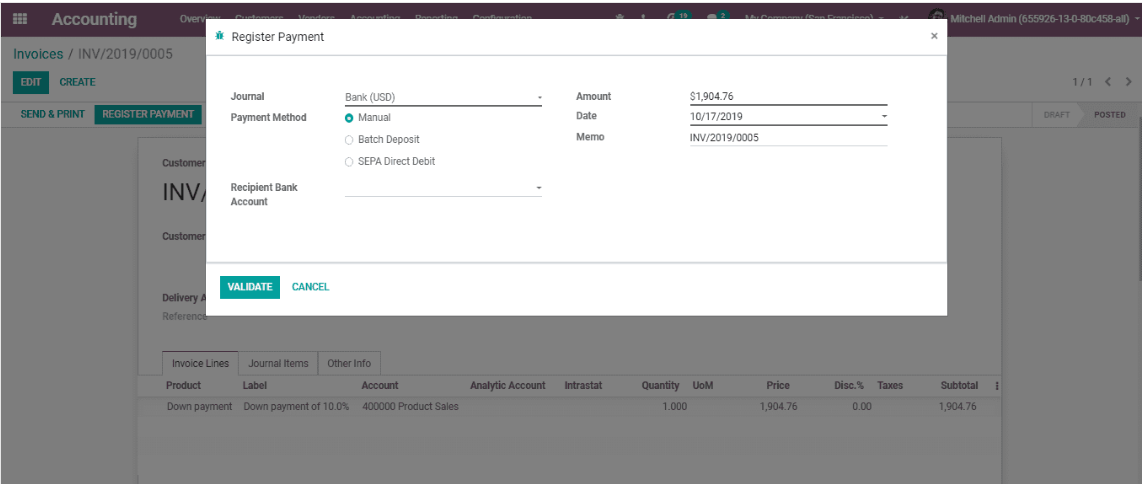
Task: Click the discount cell 0.00
Action: pyautogui.click(x=862, y=407)
